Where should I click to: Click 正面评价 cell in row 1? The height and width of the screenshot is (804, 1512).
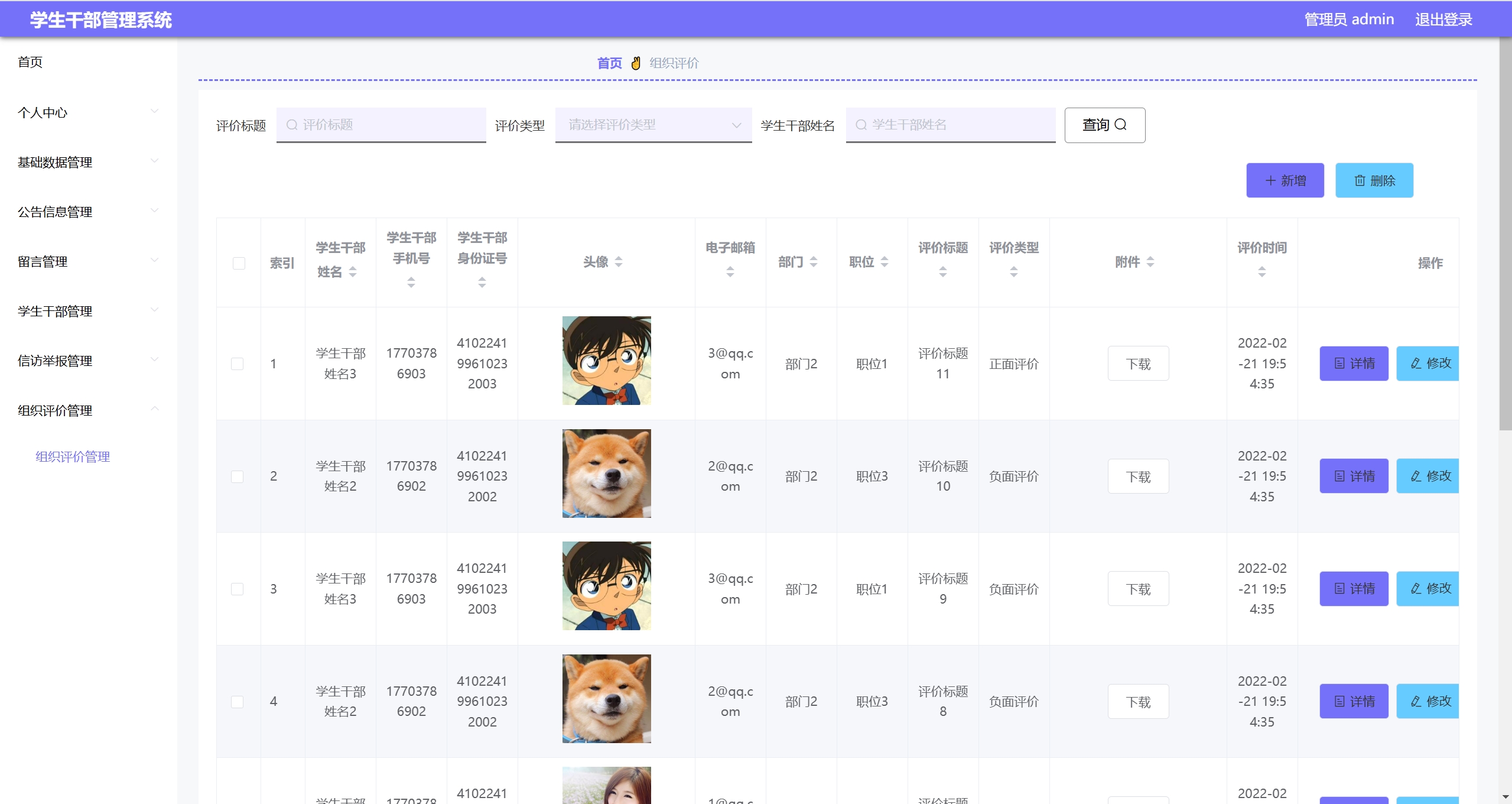coord(1014,364)
